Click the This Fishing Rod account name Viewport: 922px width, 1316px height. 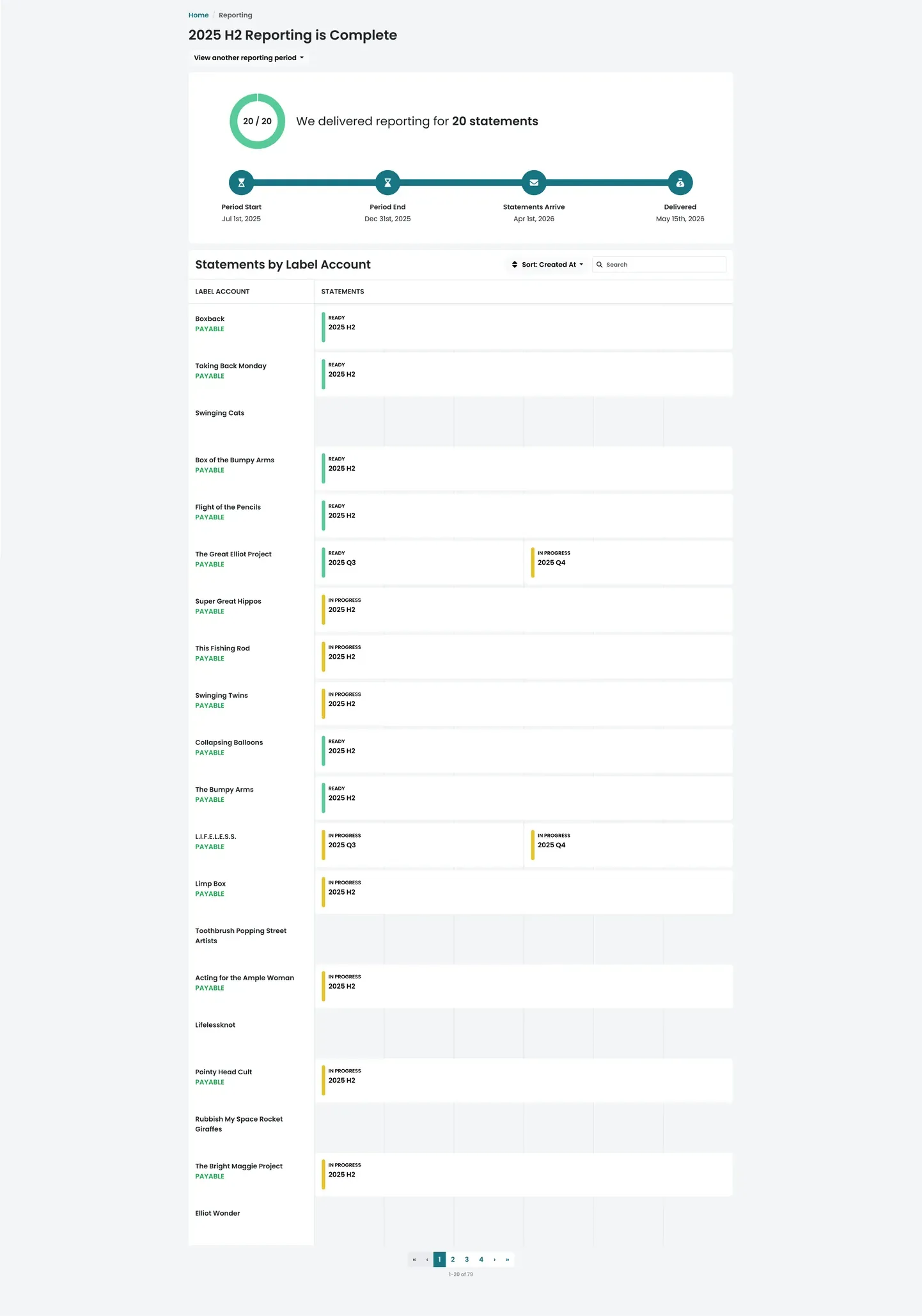pos(223,648)
